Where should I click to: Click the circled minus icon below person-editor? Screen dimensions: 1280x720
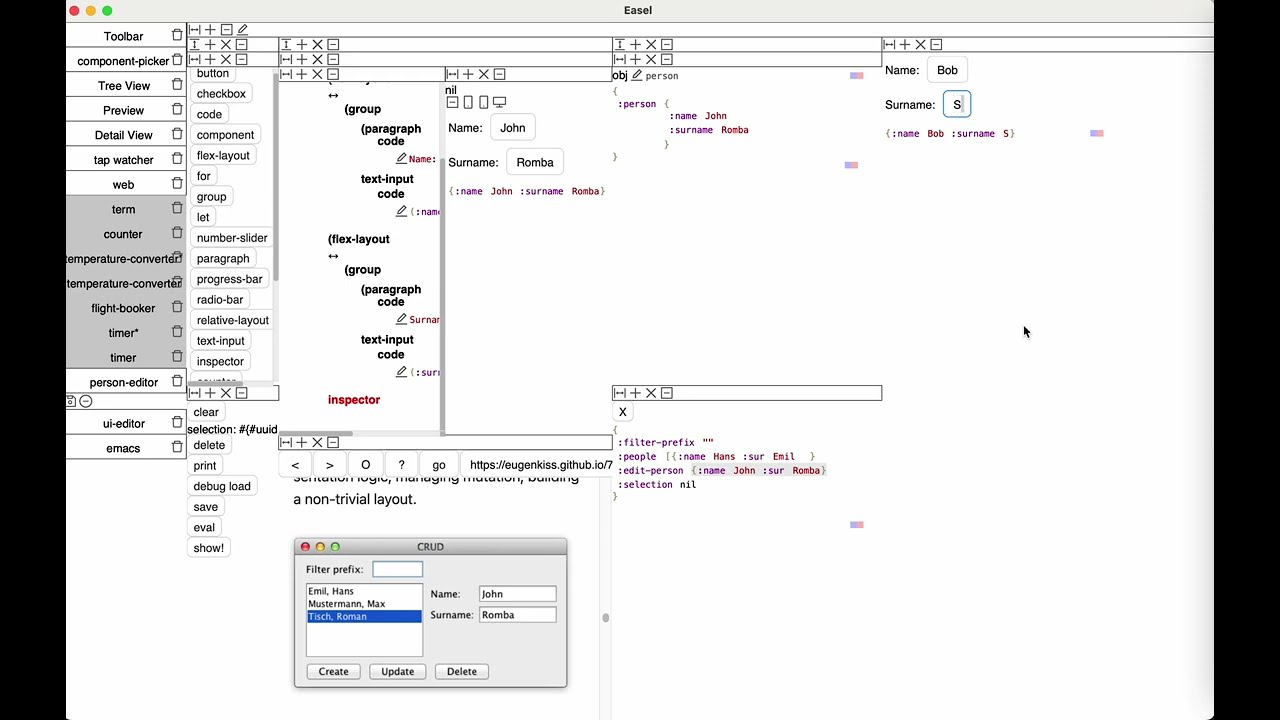tap(86, 401)
